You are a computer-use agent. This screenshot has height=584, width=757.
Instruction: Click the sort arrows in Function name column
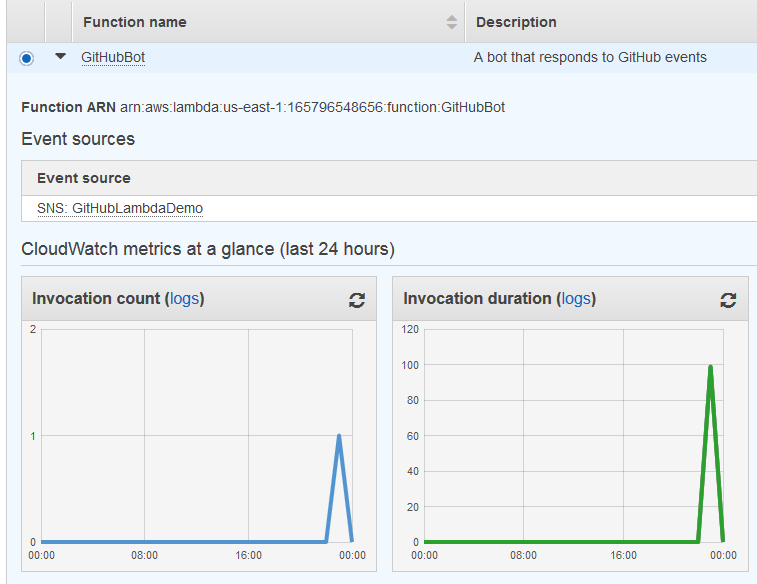click(452, 22)
